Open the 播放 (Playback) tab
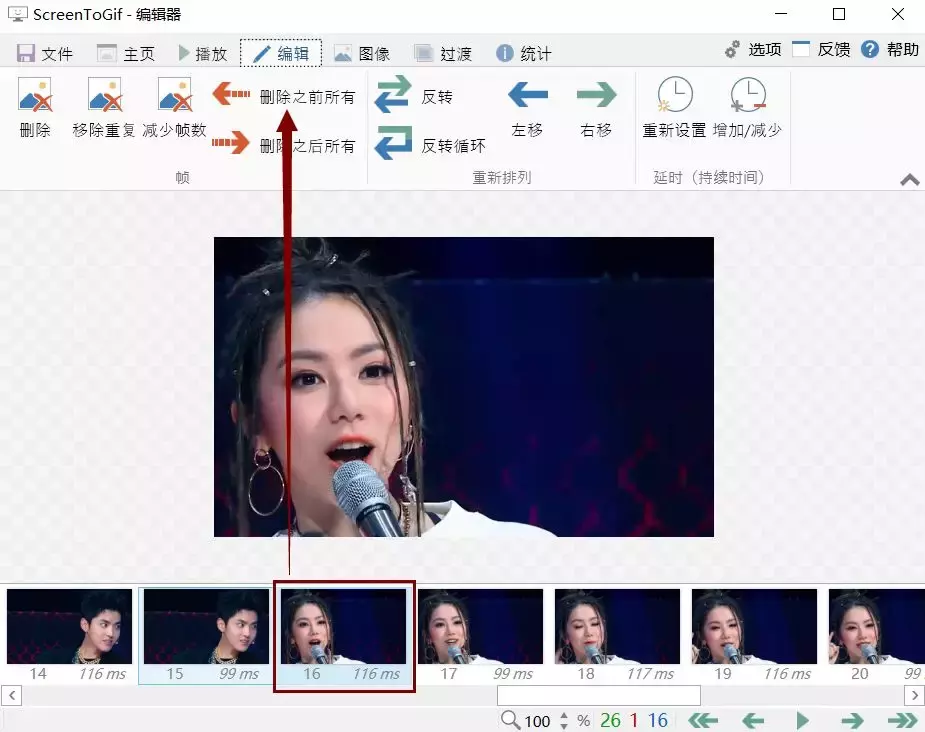This screenshot has width=925, height=732. point(202,54)
